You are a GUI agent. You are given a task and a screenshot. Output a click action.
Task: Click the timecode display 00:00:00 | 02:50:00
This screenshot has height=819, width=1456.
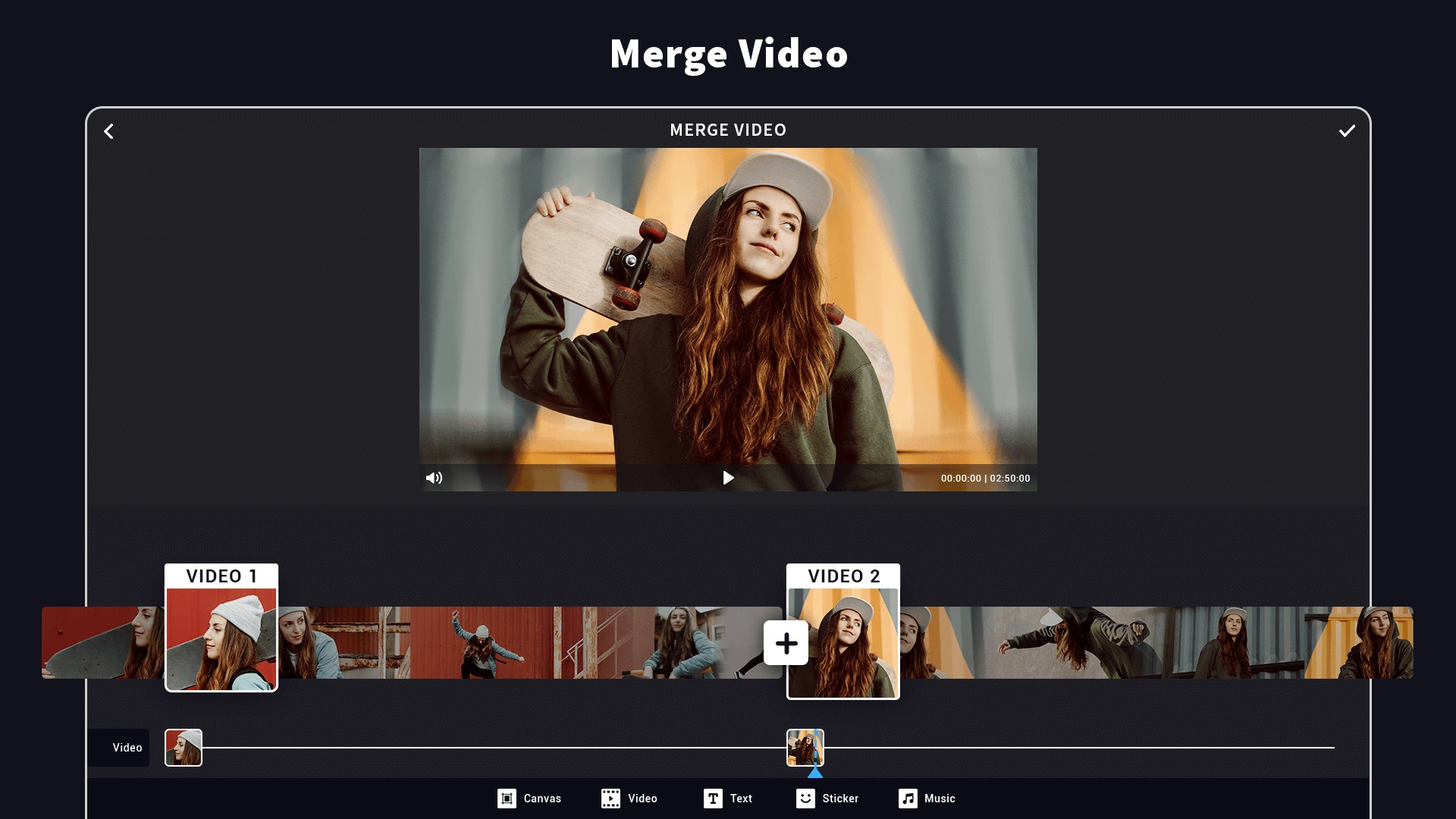coord(985,479)
